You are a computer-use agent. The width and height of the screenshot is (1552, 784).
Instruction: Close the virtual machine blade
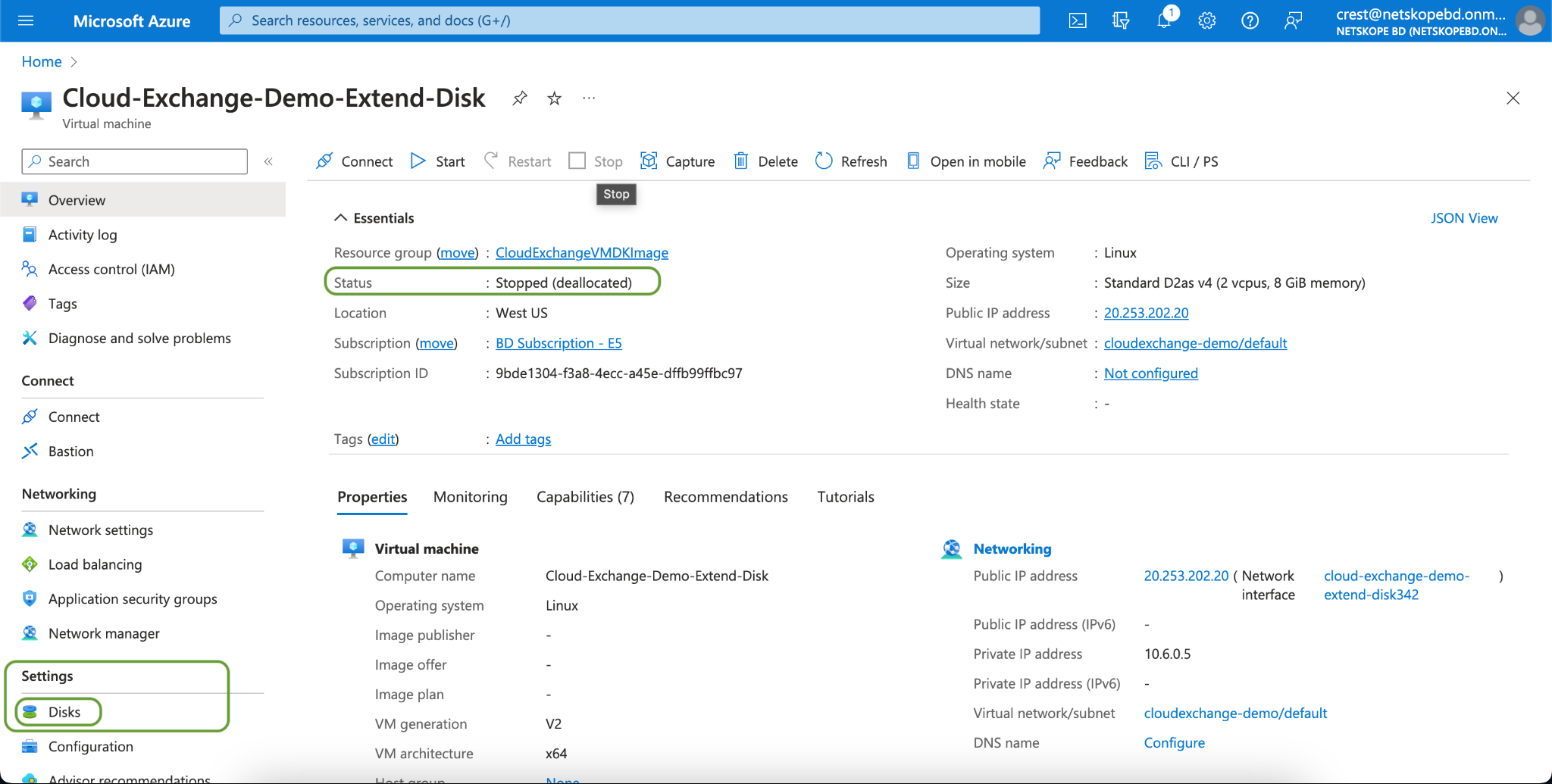coord(1513,98)
